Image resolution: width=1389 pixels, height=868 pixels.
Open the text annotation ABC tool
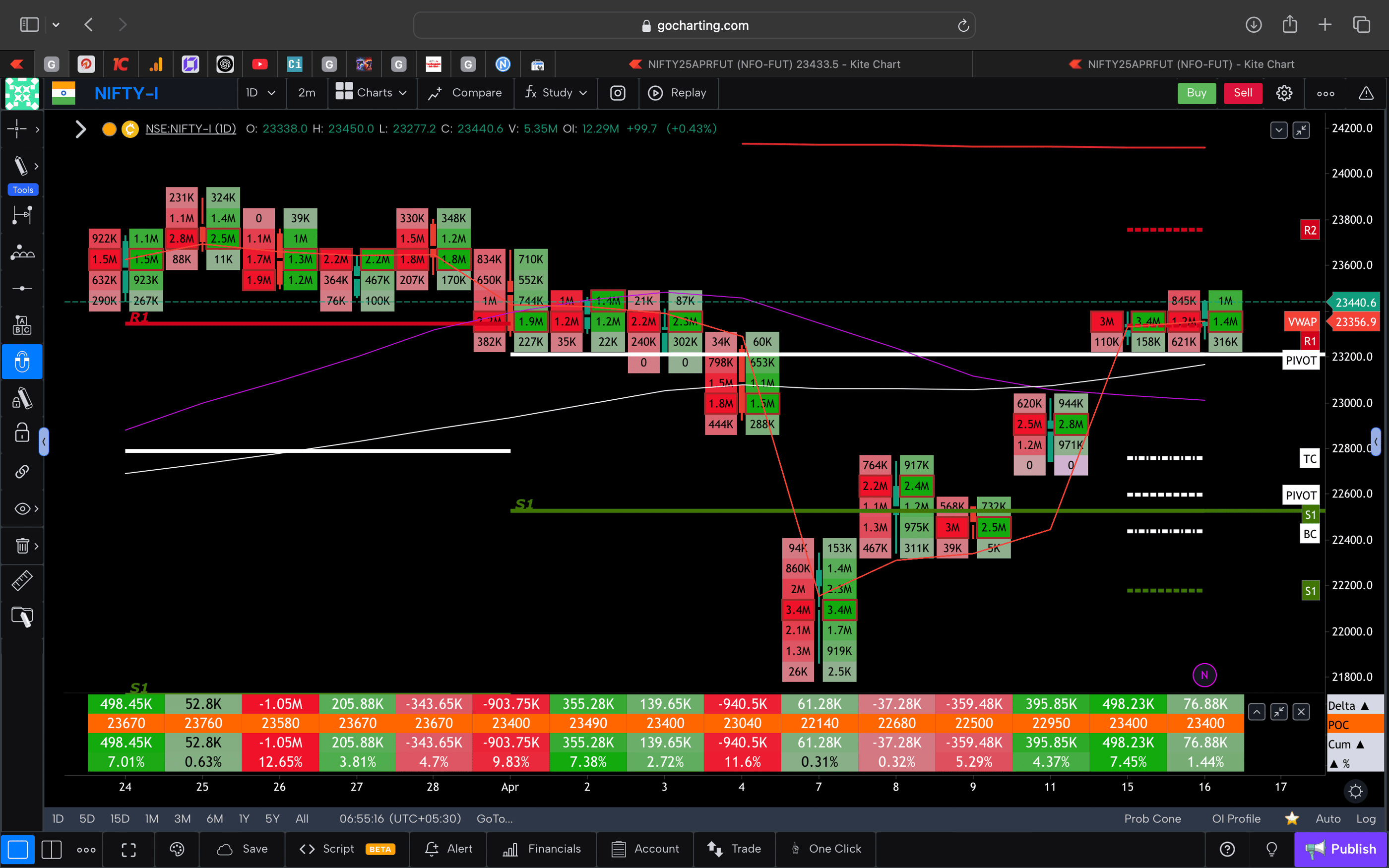tap(22, 324)
